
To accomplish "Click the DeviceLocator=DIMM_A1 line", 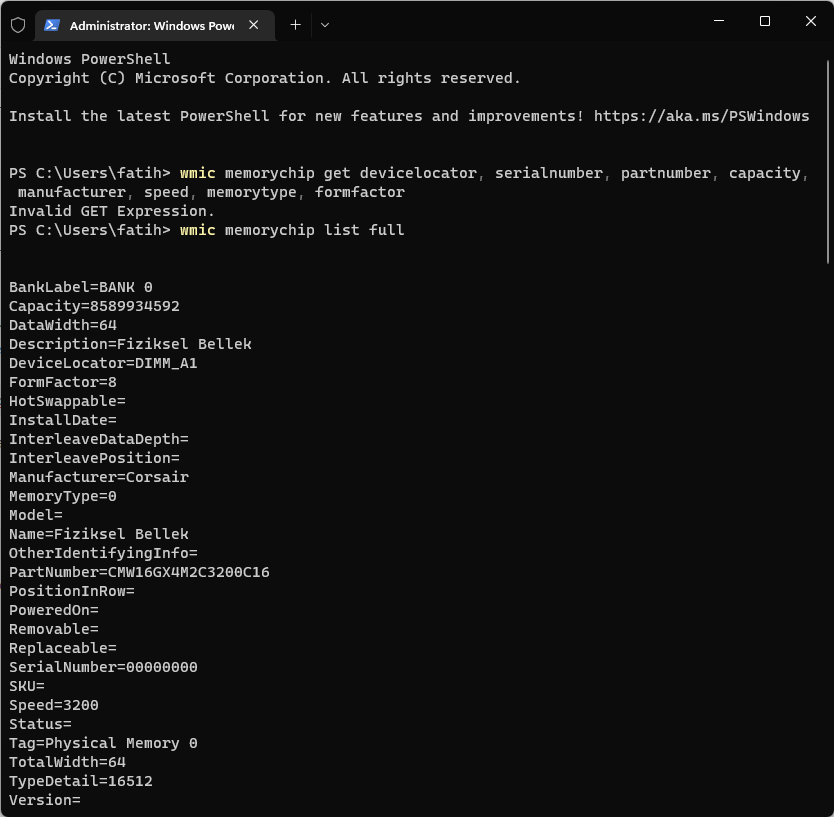I will 103,363.
